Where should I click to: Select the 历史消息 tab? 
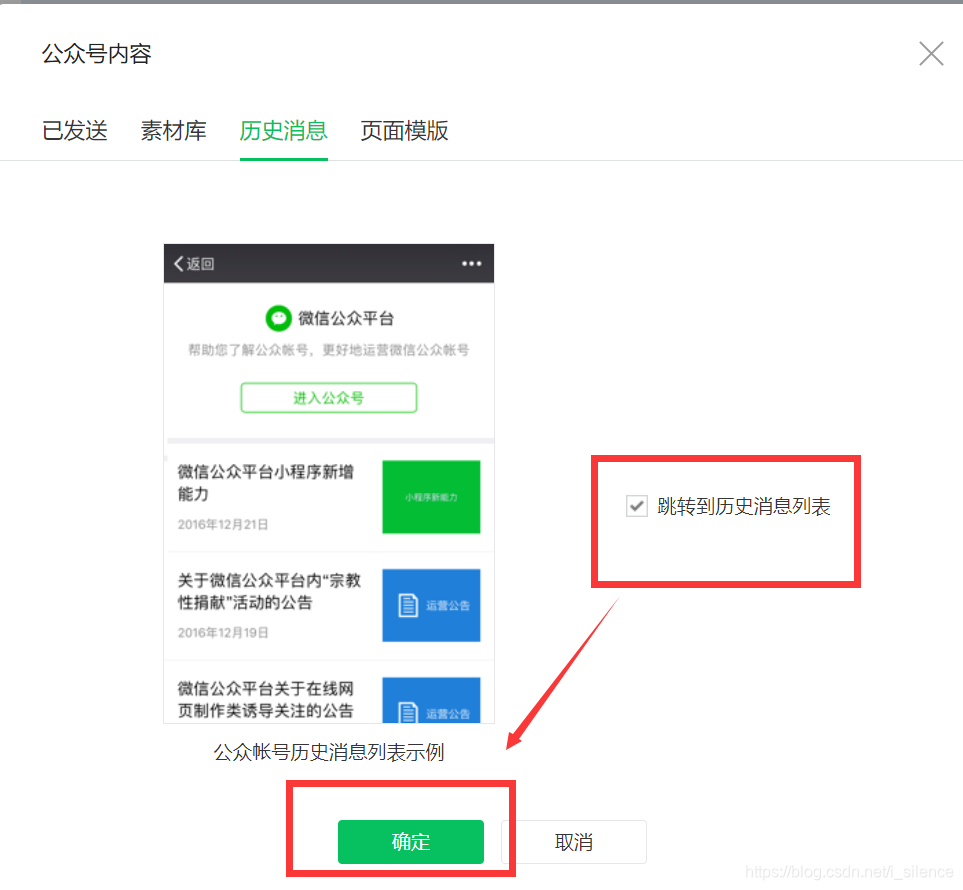point(283,131)
